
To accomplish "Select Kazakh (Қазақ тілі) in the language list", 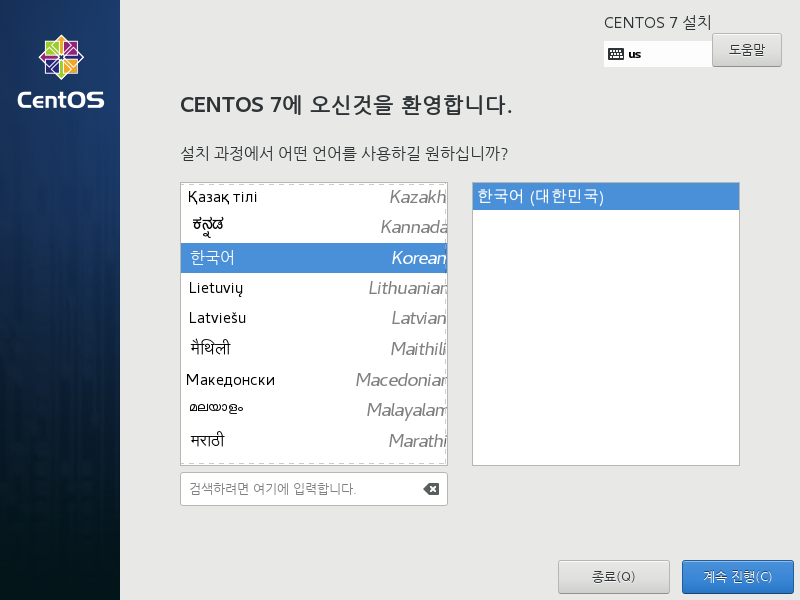I will point(314,197).
